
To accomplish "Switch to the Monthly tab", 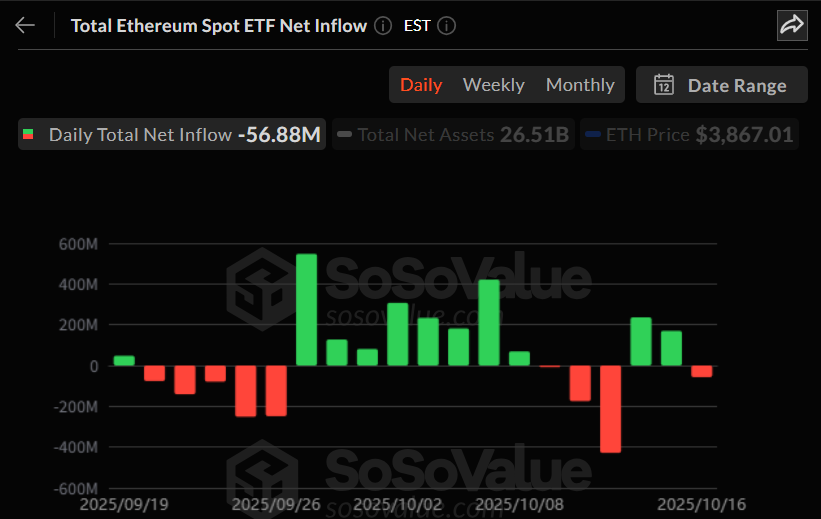I will click(x=580, y=85).
